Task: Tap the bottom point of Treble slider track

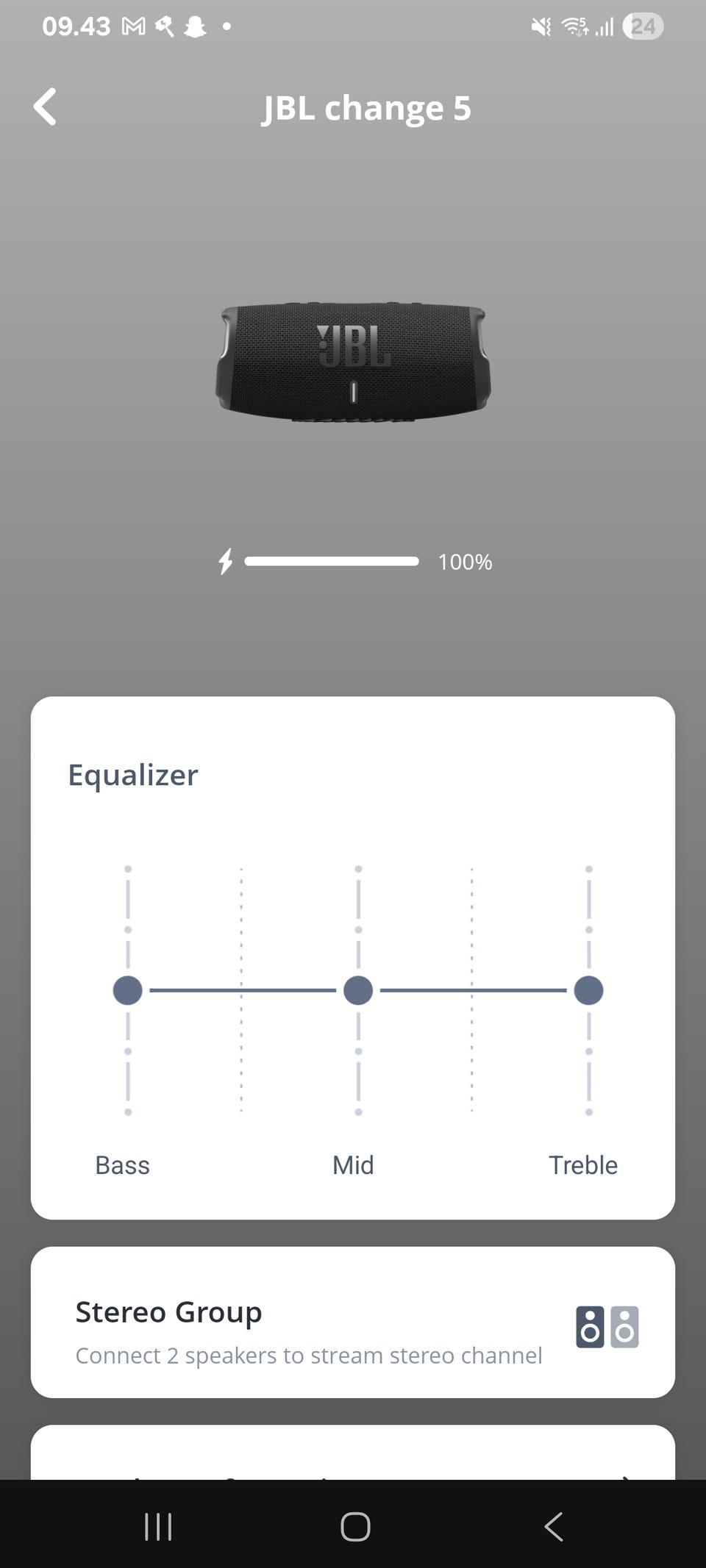Action: coord(588,1112)
